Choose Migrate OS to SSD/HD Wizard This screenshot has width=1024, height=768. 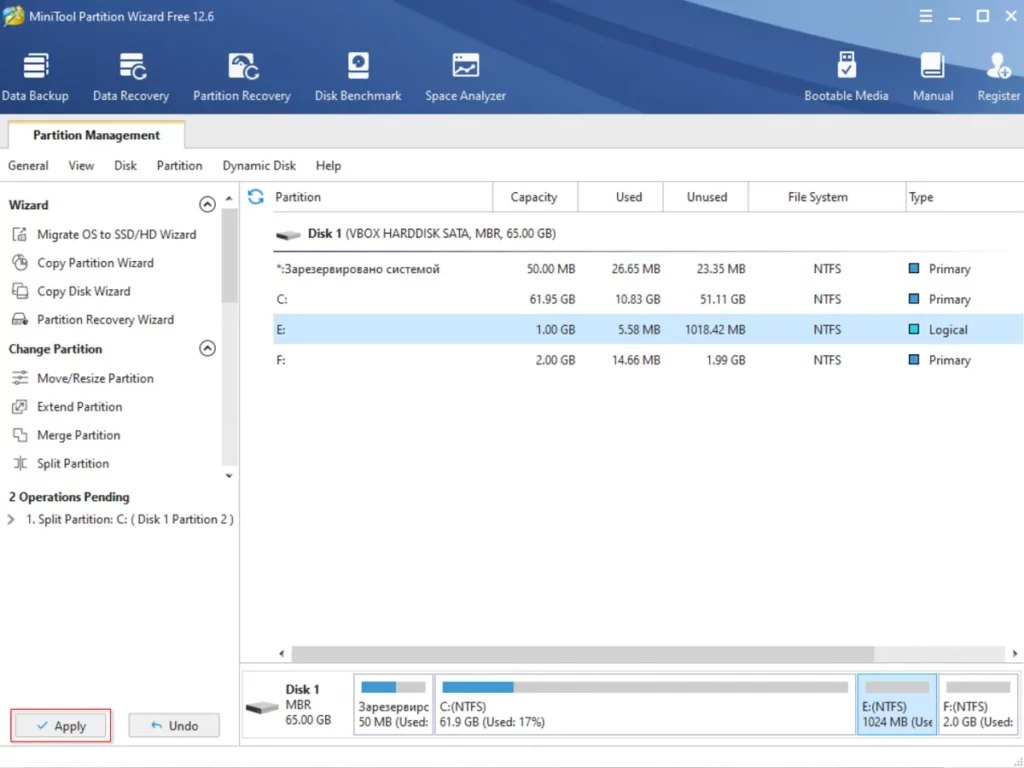point(116,234)
